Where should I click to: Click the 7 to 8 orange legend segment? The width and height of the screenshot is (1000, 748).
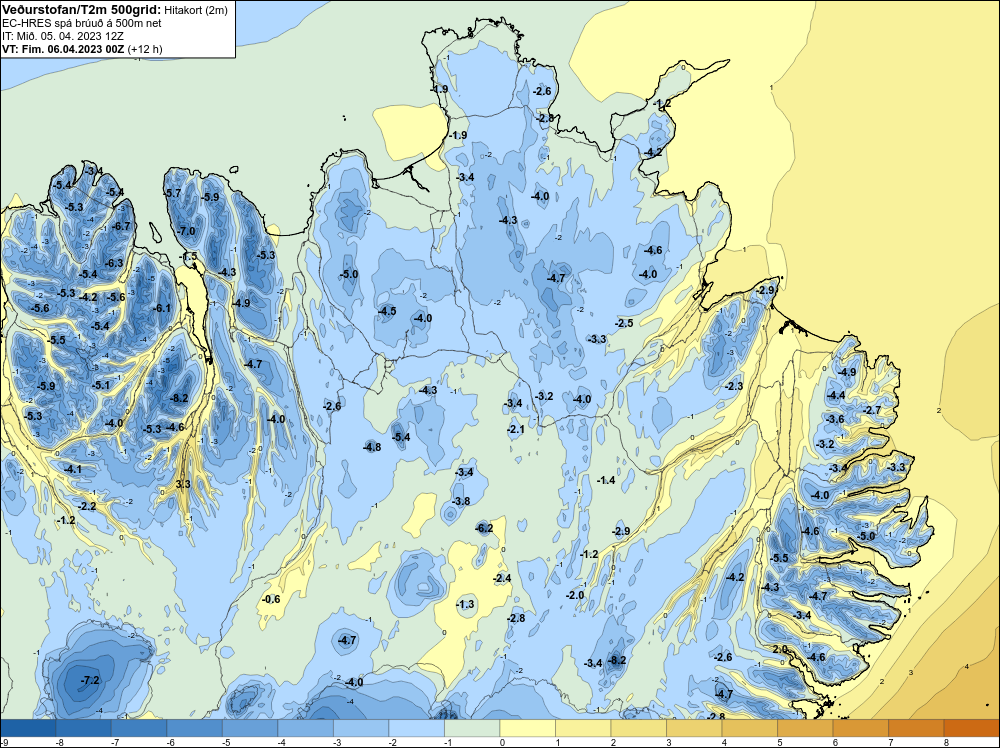(x=916, y=728)
